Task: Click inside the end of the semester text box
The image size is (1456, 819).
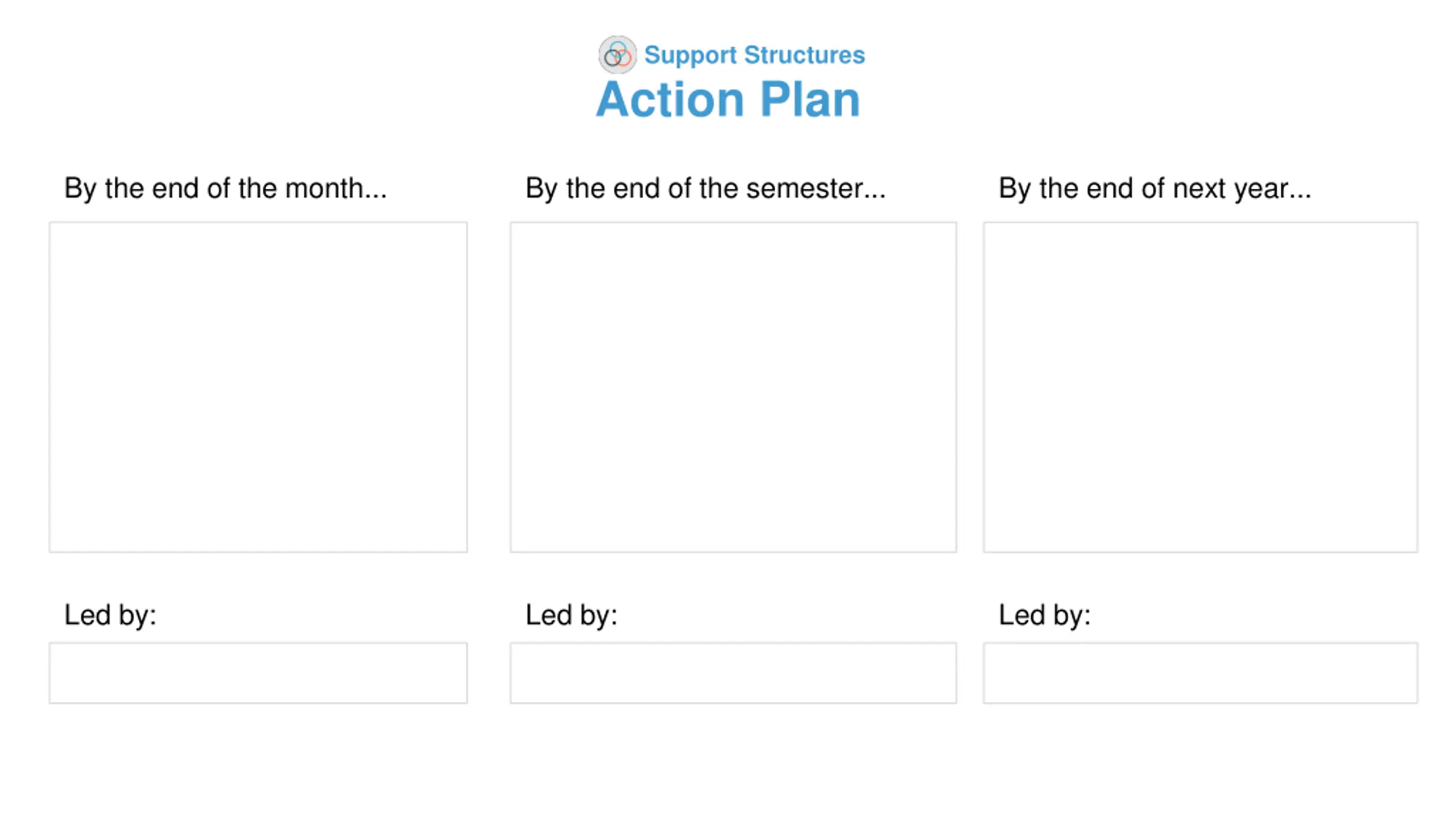Action: tap(733, 387)
